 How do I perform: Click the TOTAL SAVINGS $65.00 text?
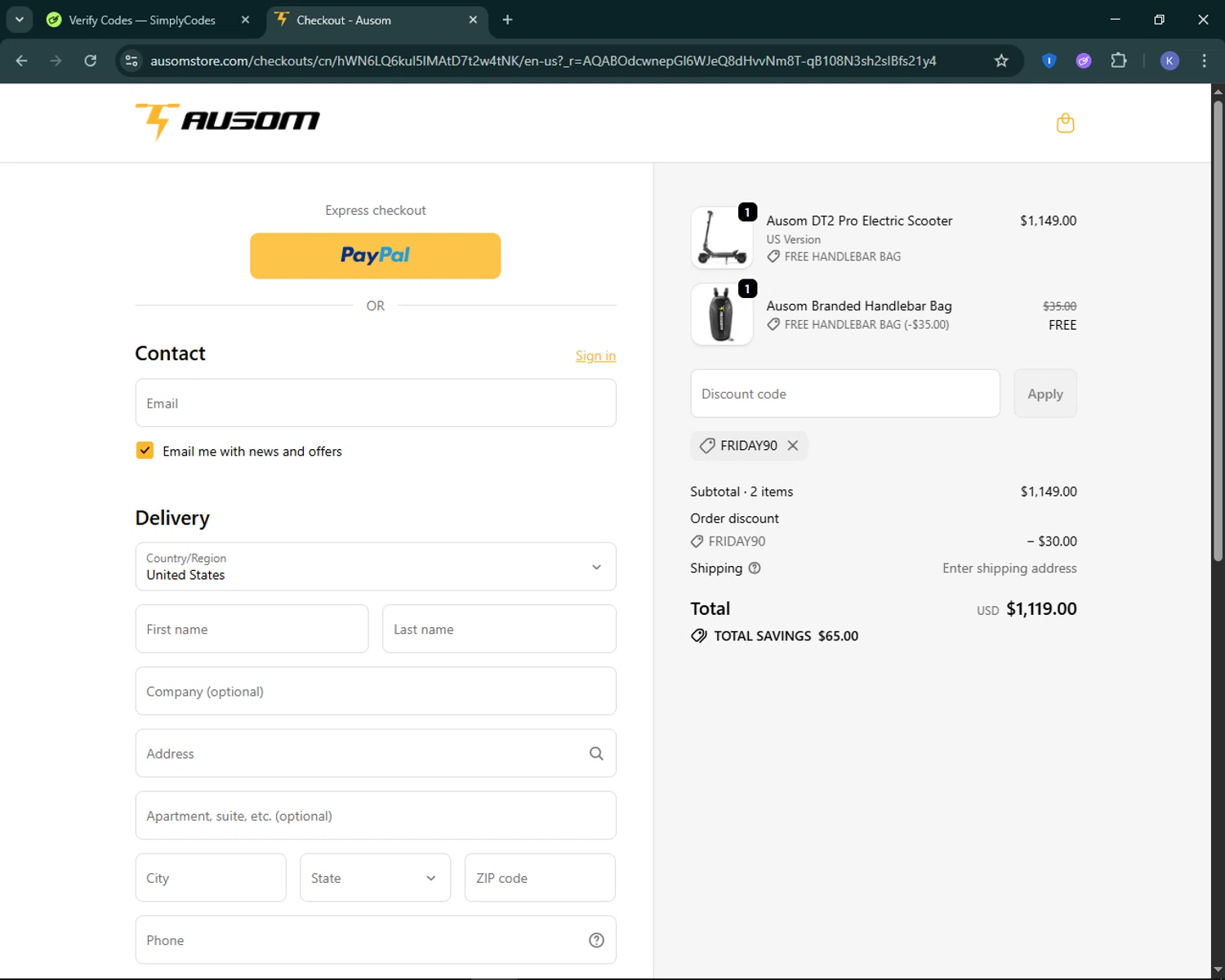786,636
